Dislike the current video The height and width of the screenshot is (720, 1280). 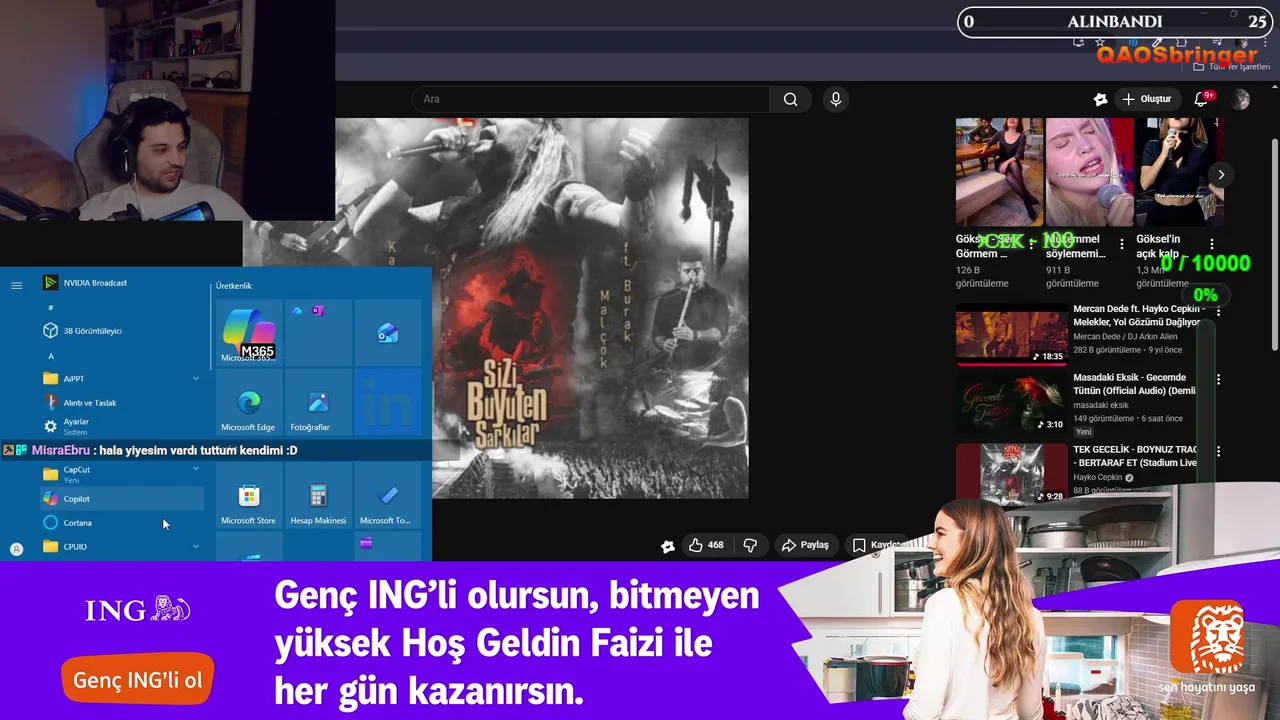click(750, 545)
